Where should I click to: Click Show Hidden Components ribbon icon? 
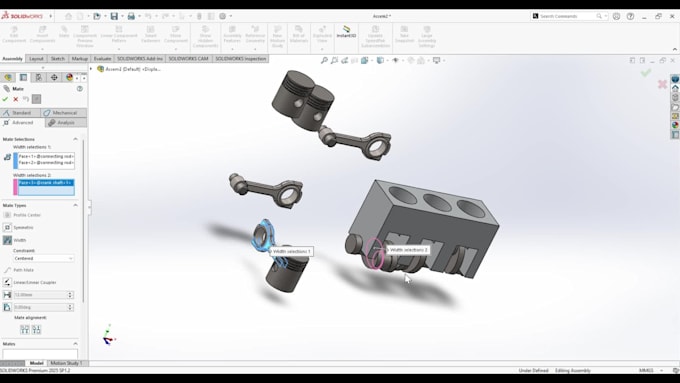coord(206,36)
